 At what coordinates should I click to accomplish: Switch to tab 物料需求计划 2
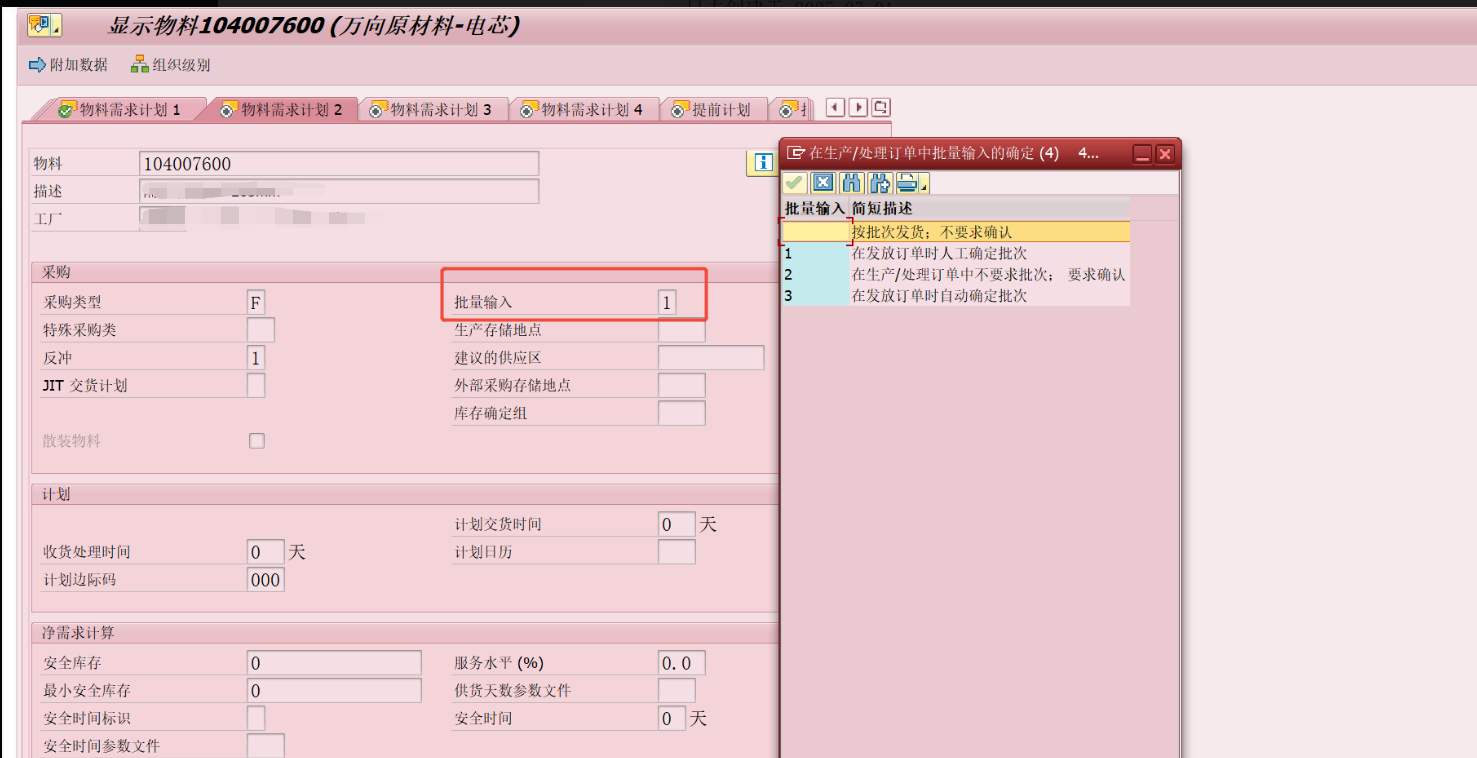281,110
